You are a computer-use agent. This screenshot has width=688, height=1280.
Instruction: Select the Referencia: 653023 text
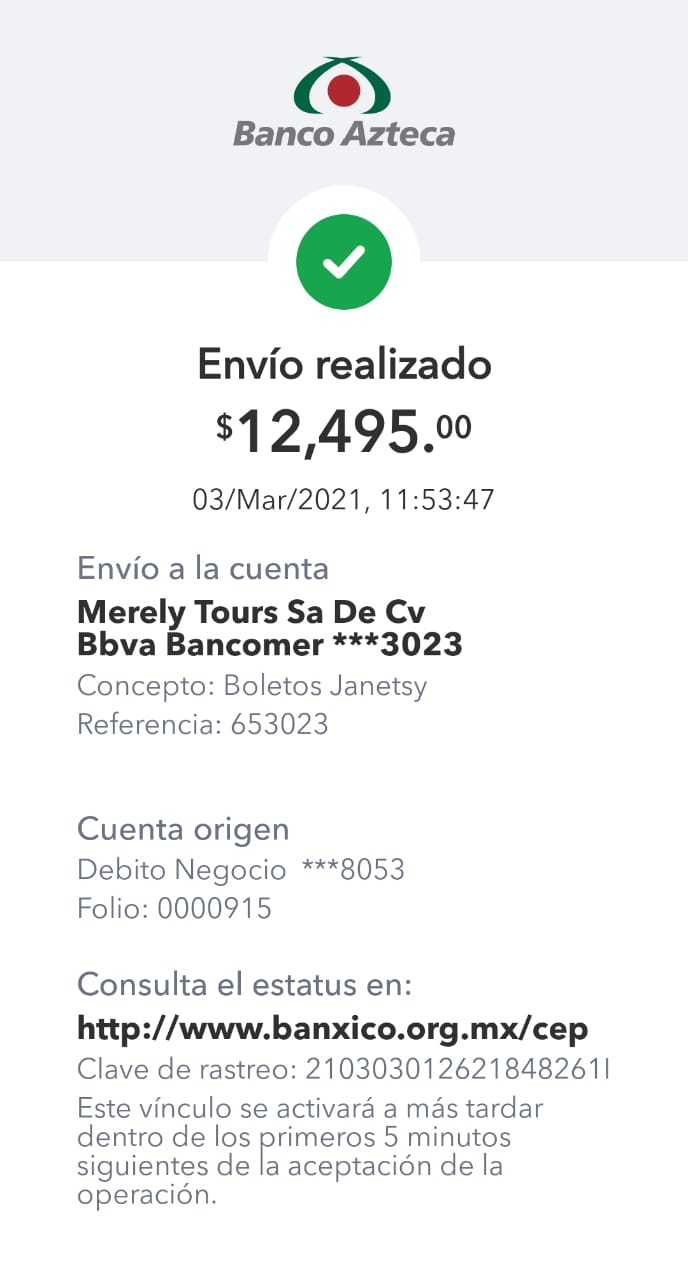(203, 724)
